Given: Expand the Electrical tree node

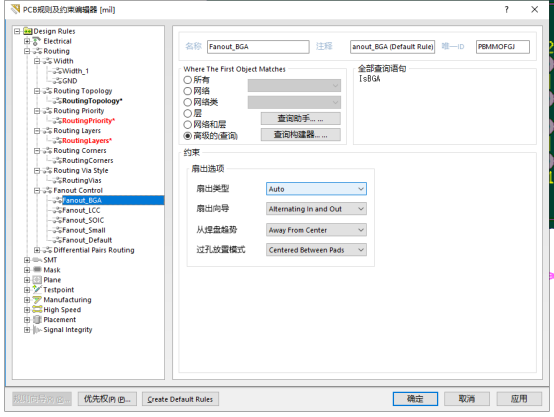Looking at the screenshot, I should [x=27, y=41].
